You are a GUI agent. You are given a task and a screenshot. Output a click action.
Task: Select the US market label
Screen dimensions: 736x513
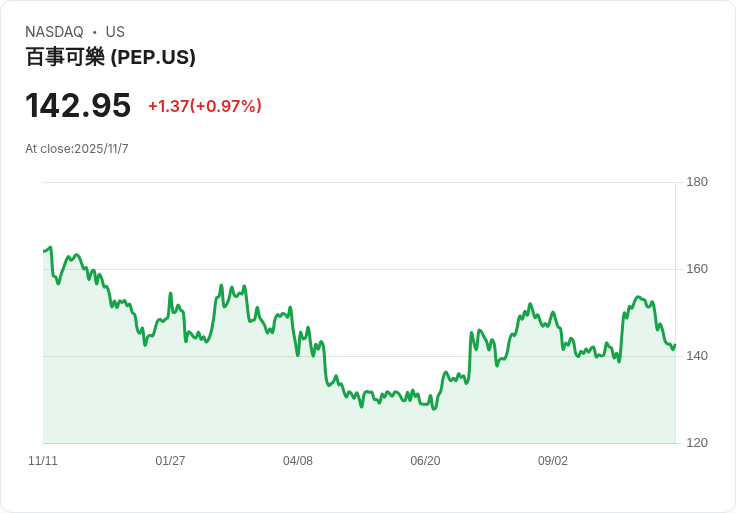(x=115, y=32)
